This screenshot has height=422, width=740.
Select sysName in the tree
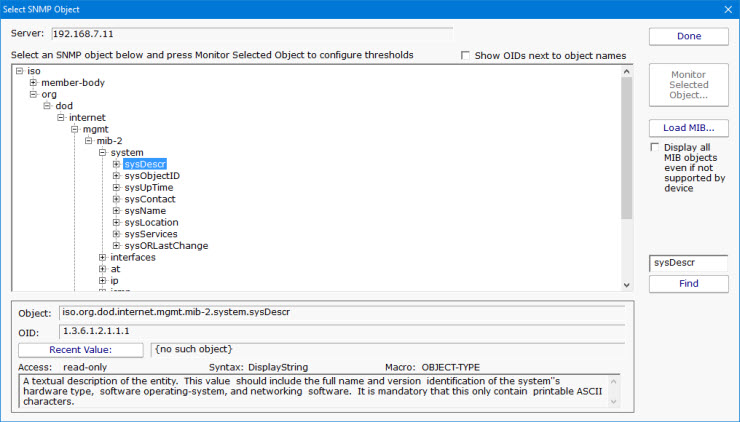click(x=144, y=211)
